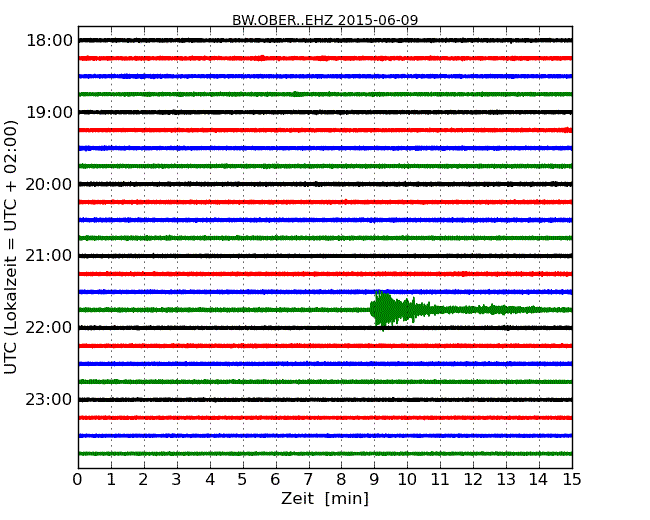Click x-axis tick label 2
The image size is (650, 520).
(143, 479)
